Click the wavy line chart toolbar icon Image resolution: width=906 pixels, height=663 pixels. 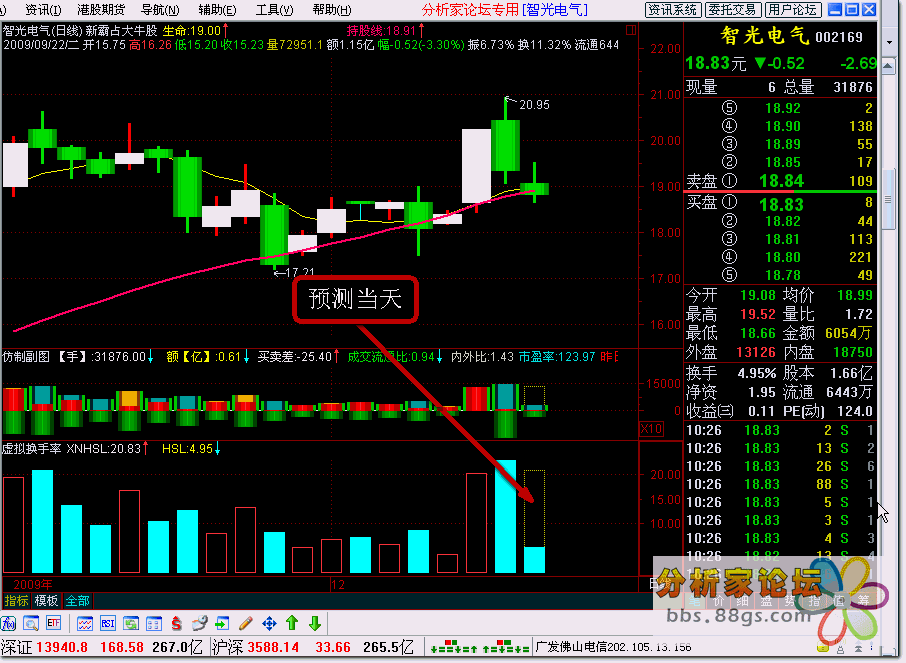85,623
